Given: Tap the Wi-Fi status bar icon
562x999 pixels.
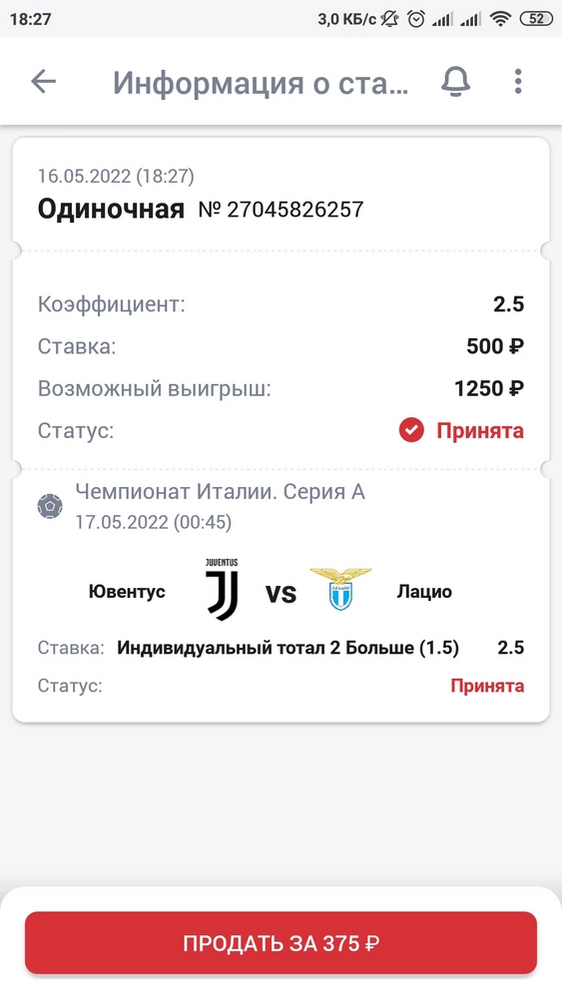Looking at the screenshot, I should (501, 19).
